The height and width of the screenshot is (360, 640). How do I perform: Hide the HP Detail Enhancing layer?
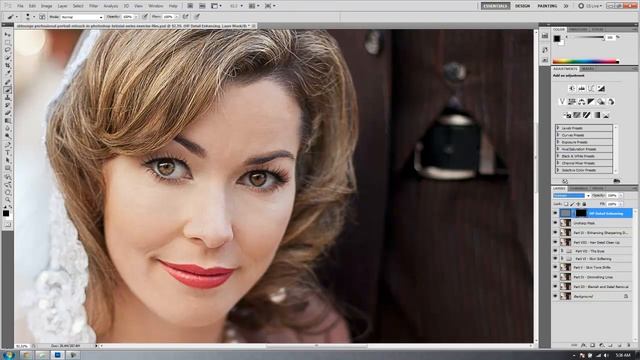(555, 213)
